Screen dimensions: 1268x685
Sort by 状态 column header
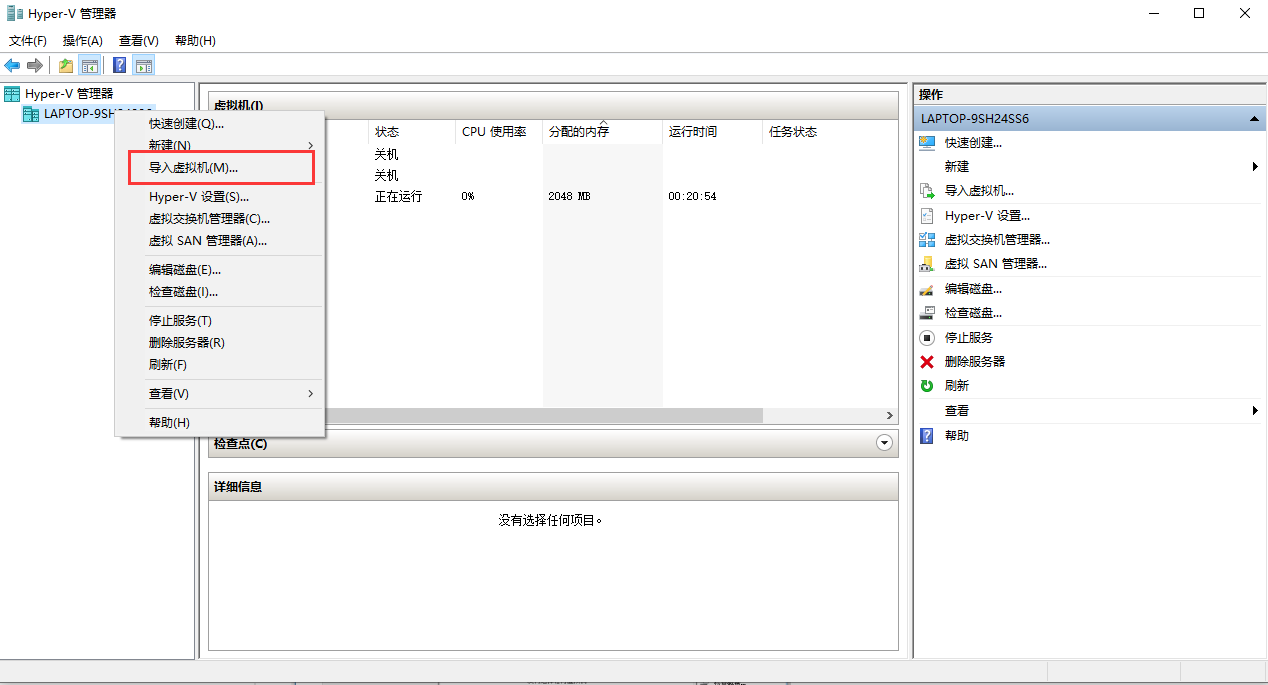tap(412, 132)
